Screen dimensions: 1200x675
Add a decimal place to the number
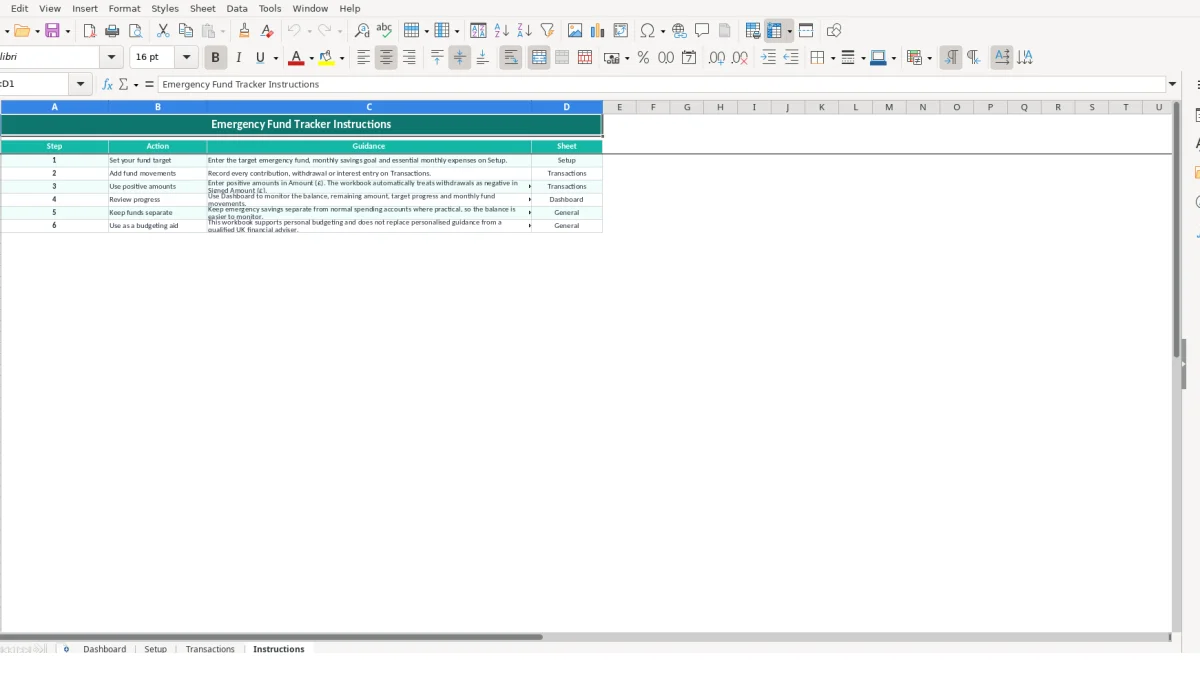[x=717, y=58]
